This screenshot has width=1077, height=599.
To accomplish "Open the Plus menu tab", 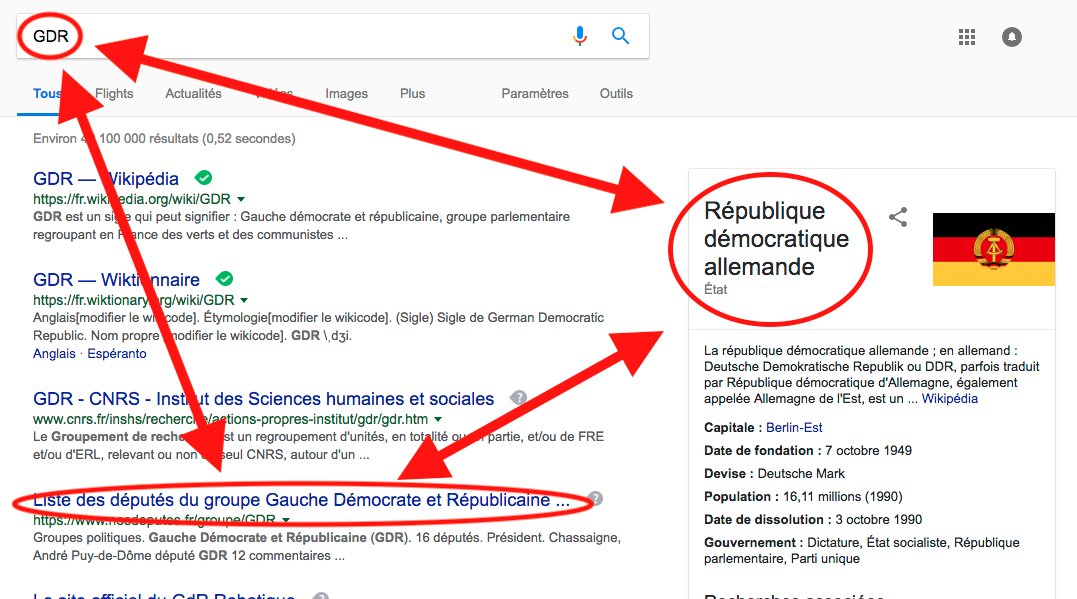I will pyautogui.click(x=412, y=93).
